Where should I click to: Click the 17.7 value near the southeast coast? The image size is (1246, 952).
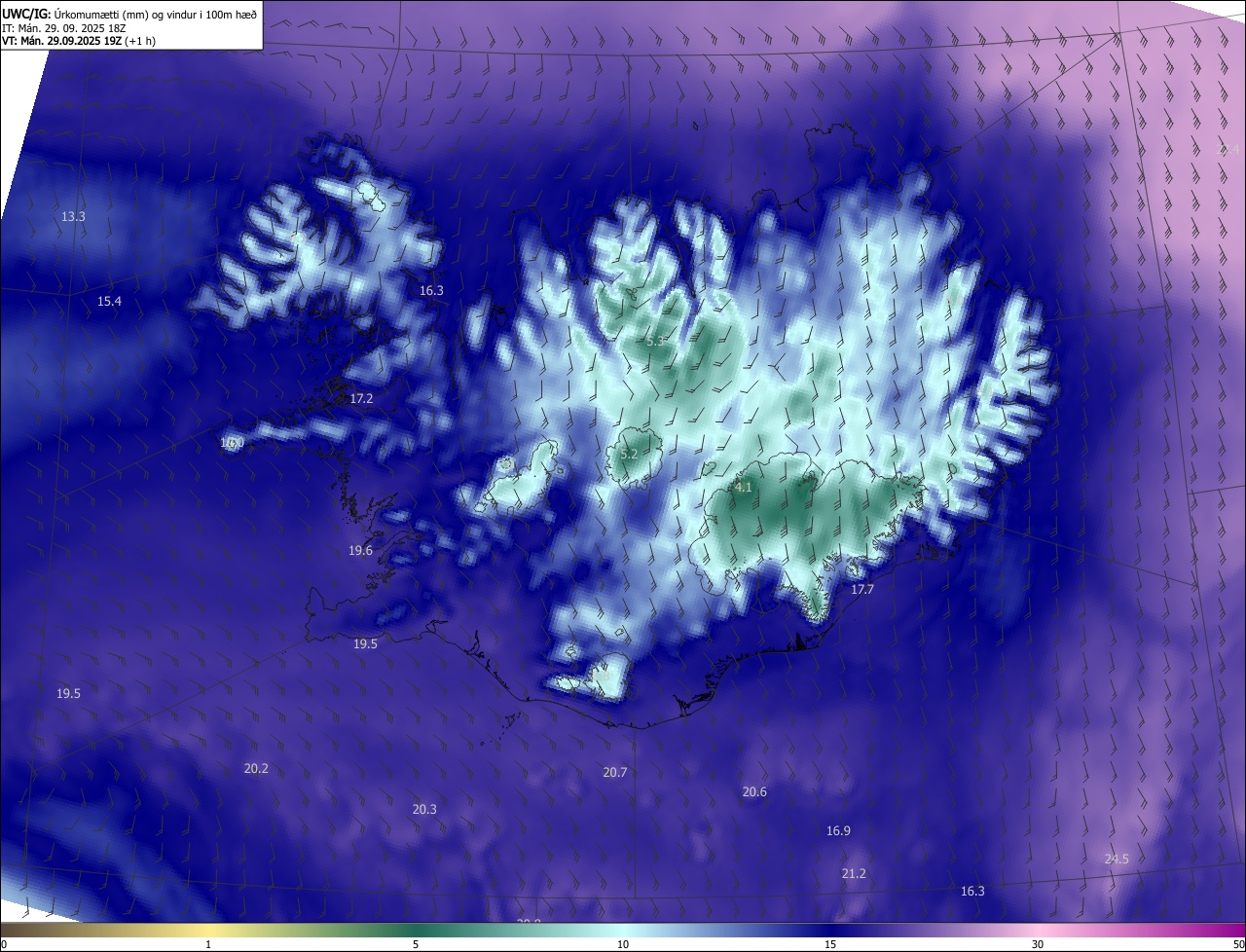click(x=862, y=590)
